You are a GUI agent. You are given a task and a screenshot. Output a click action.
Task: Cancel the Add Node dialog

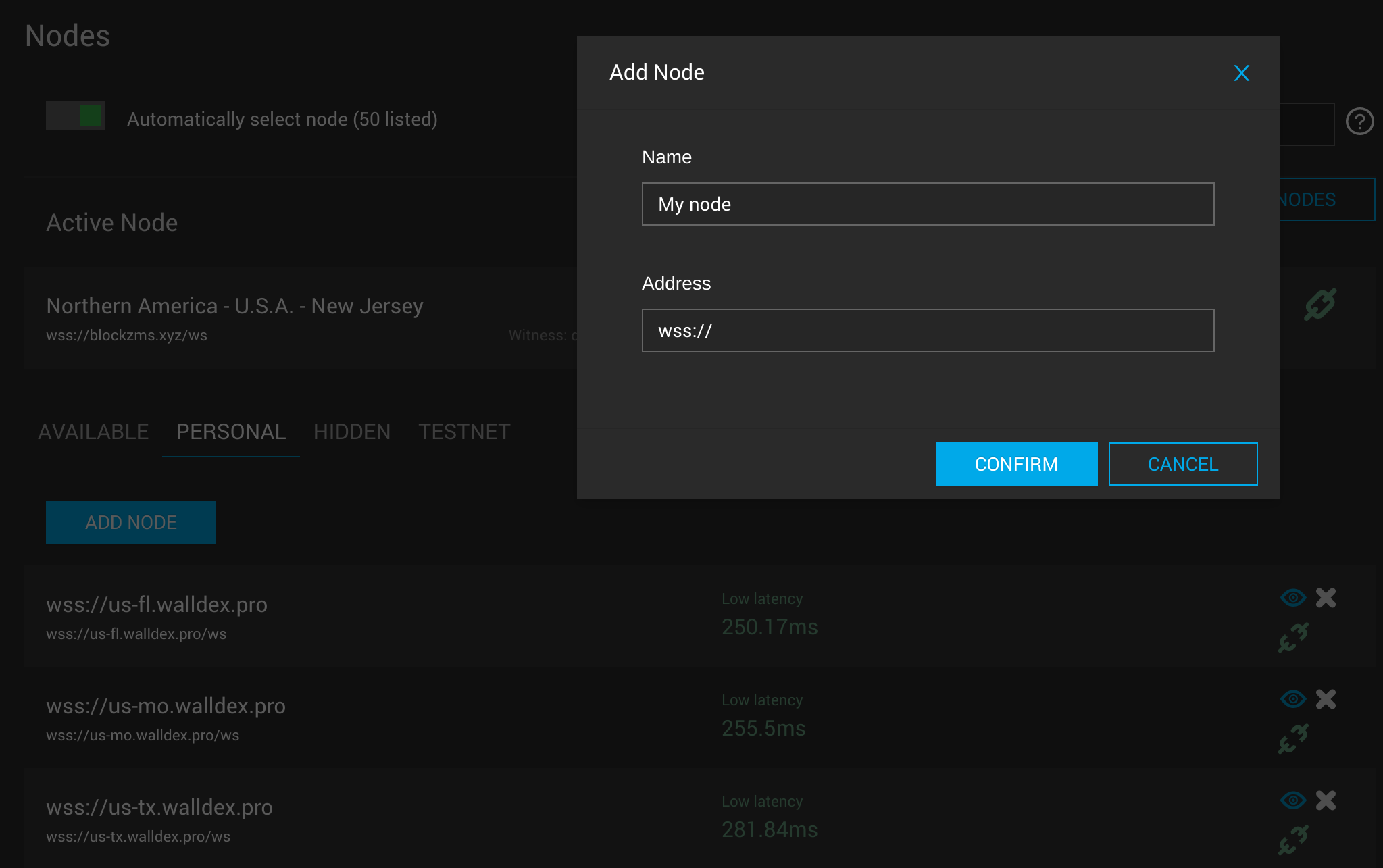point(1182,463)
